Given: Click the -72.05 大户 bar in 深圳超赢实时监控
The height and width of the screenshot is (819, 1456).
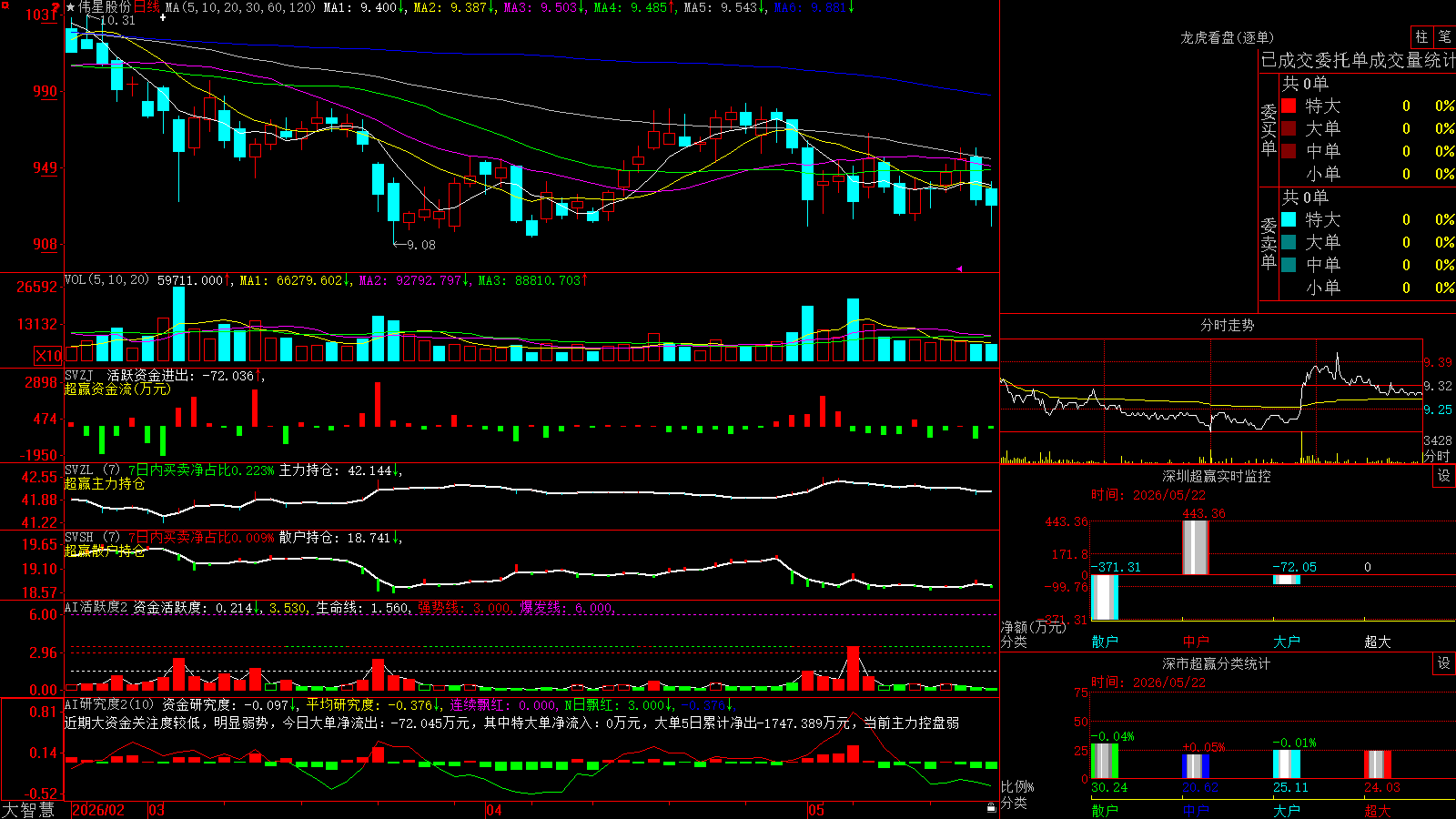Looking at the screenshot, I should click(x=1287, y=579).
